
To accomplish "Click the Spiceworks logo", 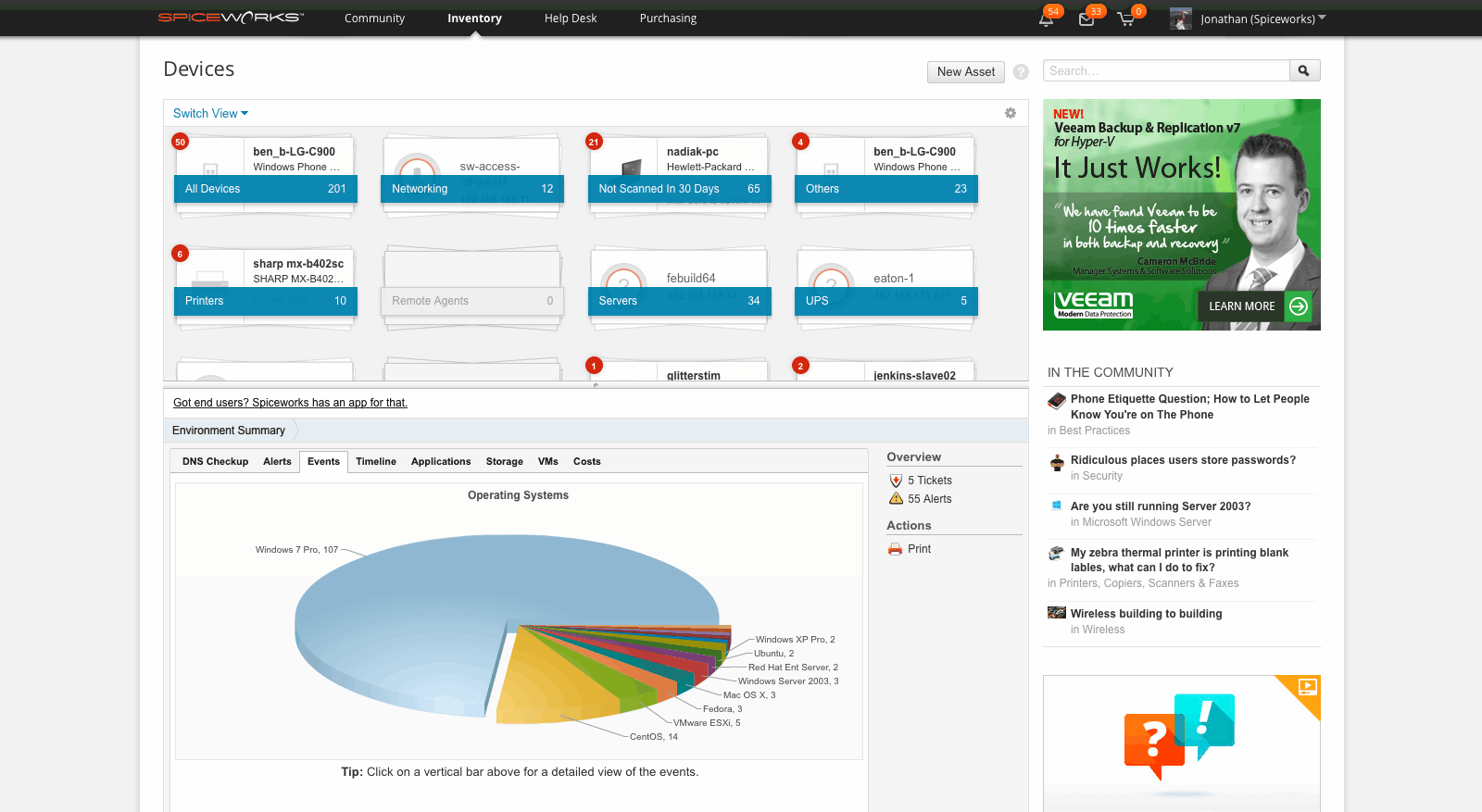I will tap(231, 18).
